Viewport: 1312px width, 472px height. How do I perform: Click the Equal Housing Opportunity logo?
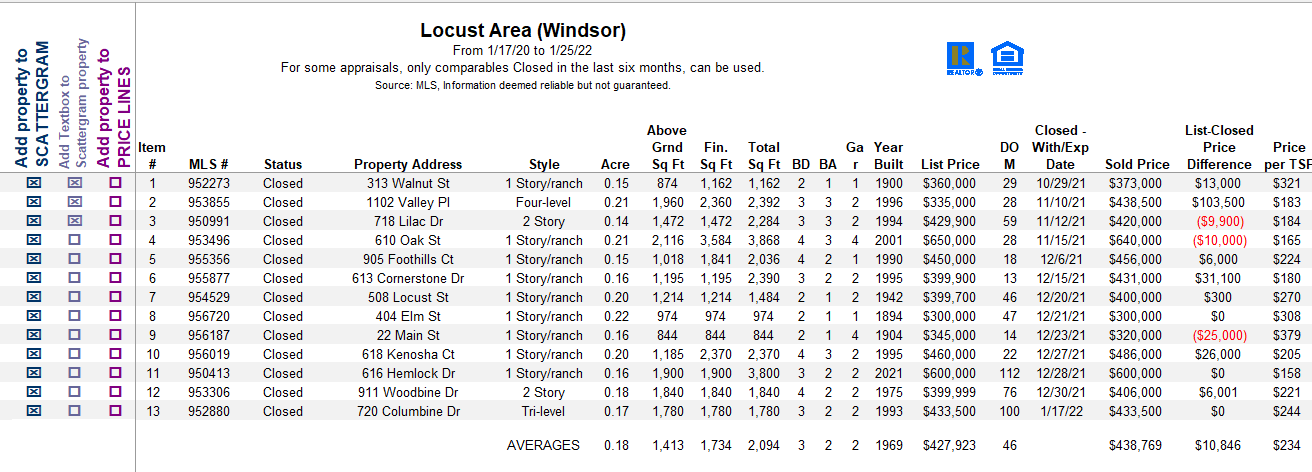tap(1006, 58)
